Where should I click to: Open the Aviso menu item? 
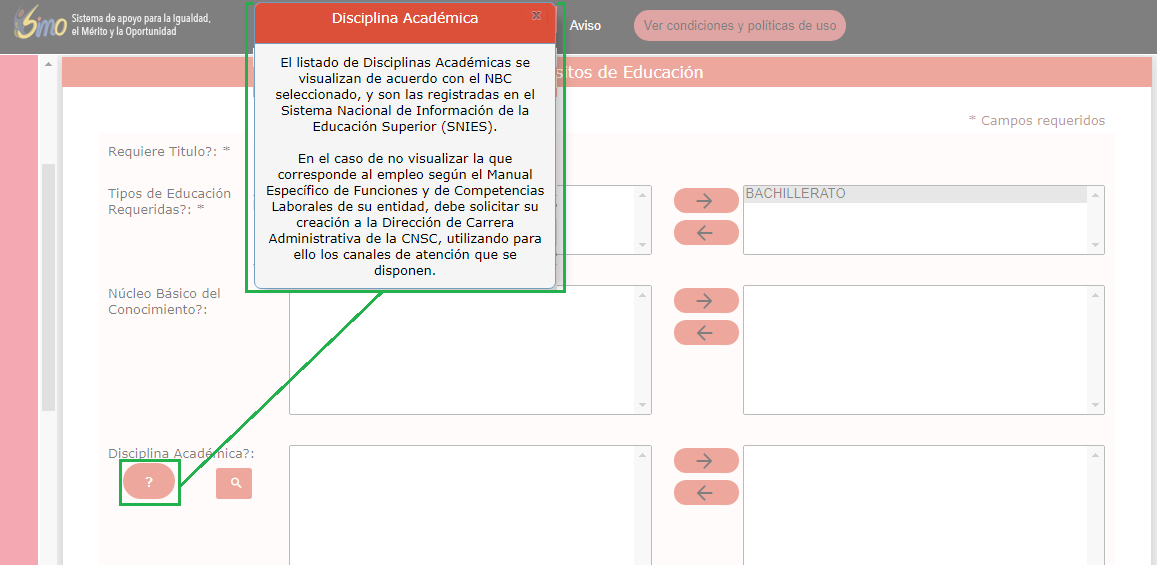[585, 26]
